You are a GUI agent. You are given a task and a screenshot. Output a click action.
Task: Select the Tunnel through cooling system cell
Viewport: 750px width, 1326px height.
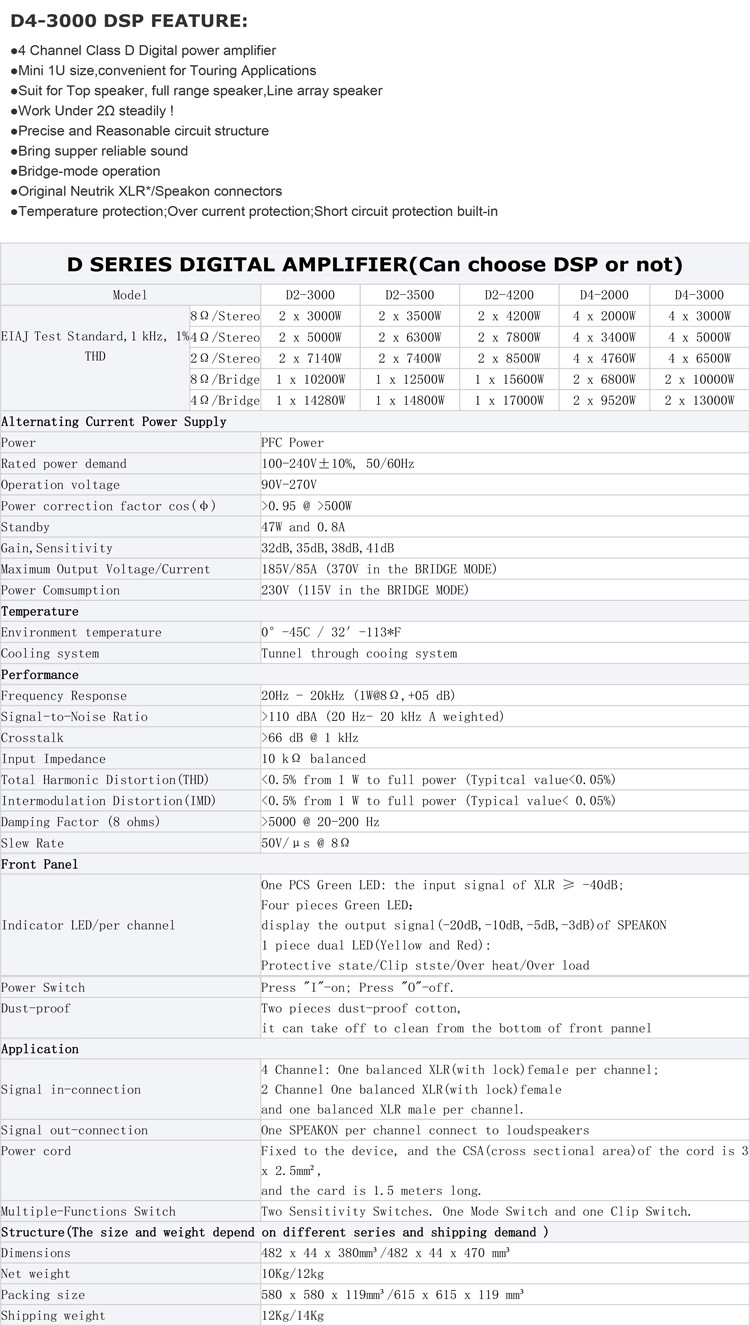(359, 654)
